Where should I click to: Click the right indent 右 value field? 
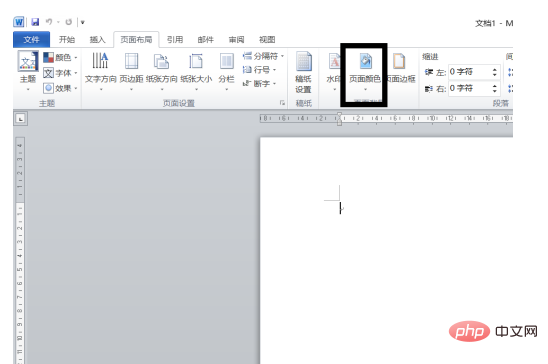click(x=469, y=88)
